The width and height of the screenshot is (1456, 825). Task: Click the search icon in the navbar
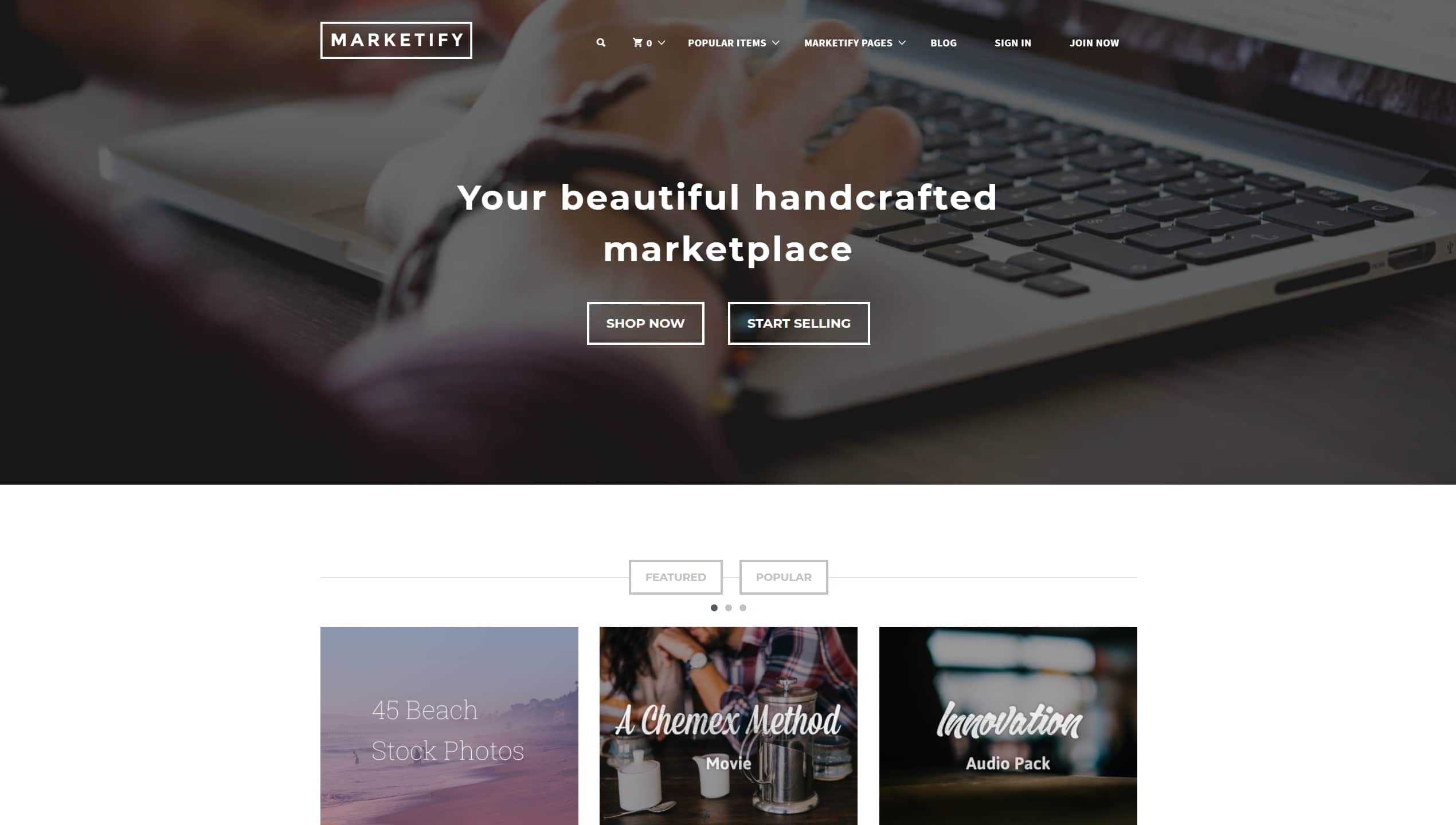[601, 43]
